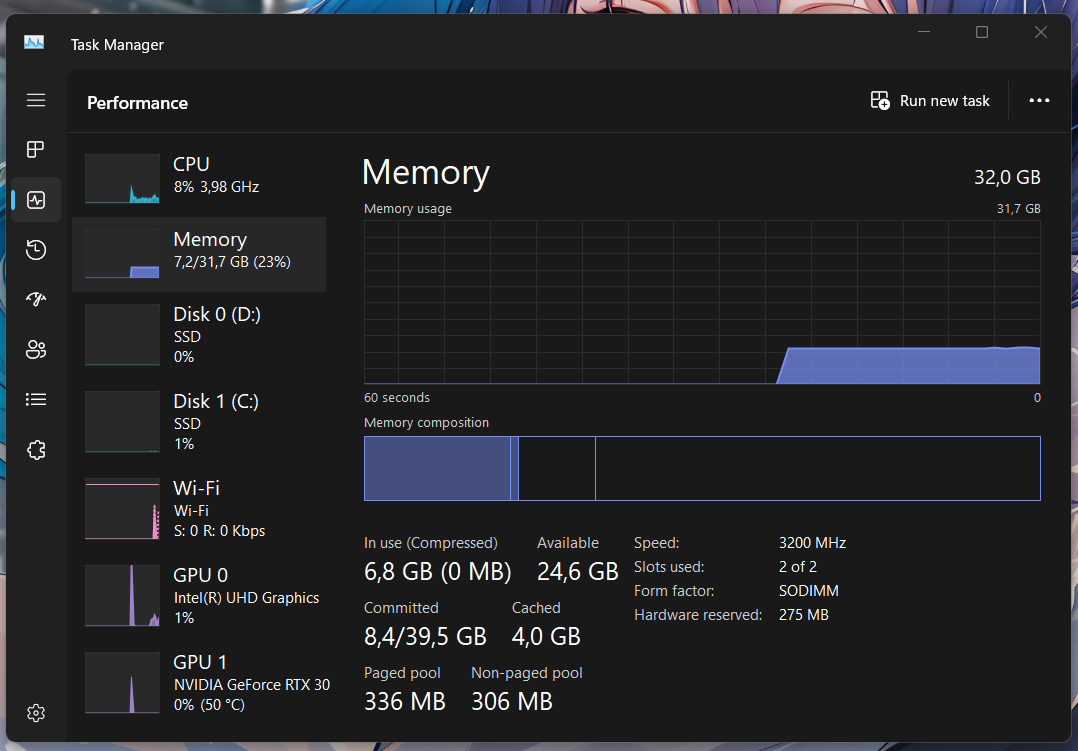Expand the hamburger navigation menu
Image resolution: width=1078 pixels, height=751 pixels.
(x=36, y=100)
